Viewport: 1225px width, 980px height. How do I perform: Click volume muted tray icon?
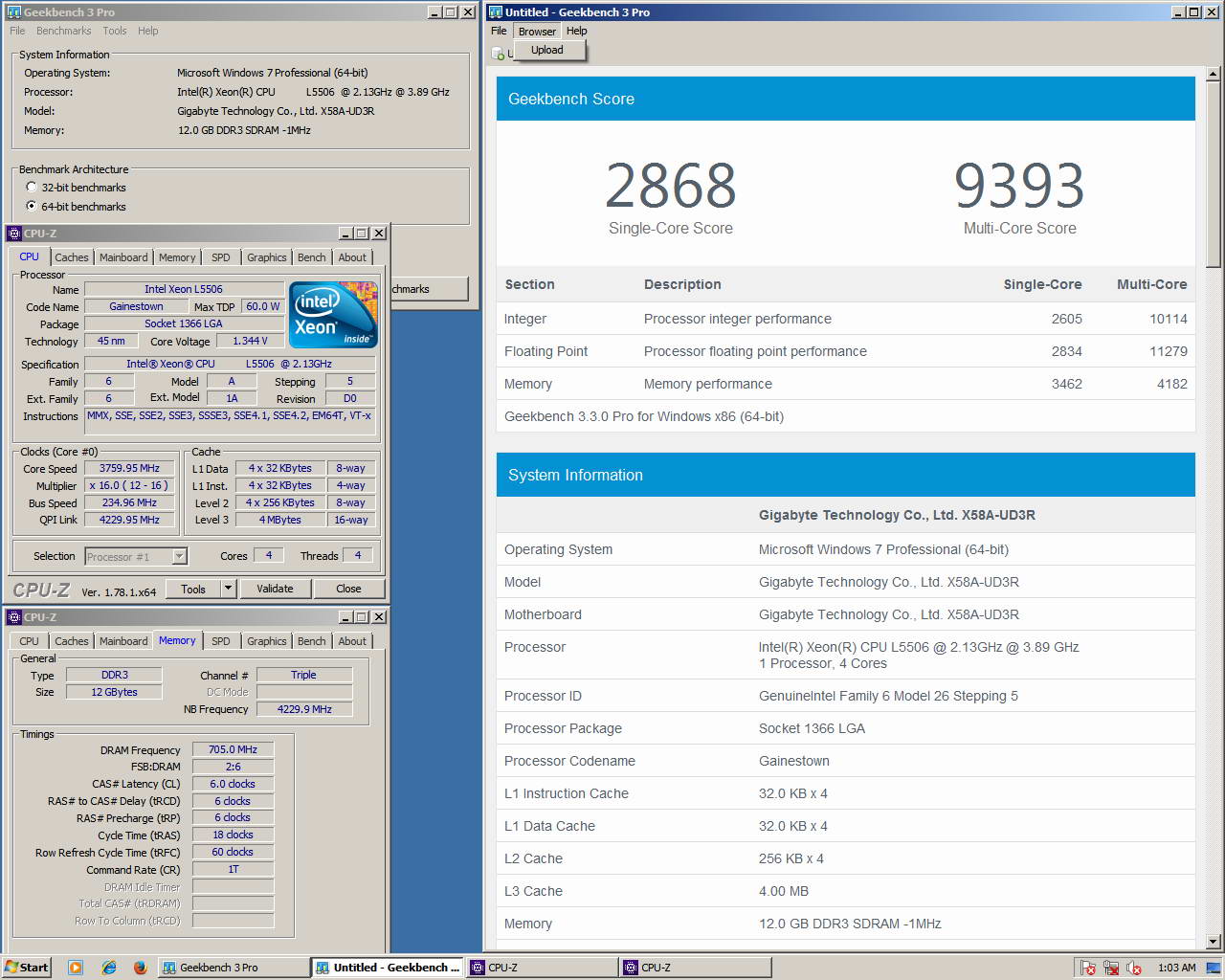pos(1135,969)
